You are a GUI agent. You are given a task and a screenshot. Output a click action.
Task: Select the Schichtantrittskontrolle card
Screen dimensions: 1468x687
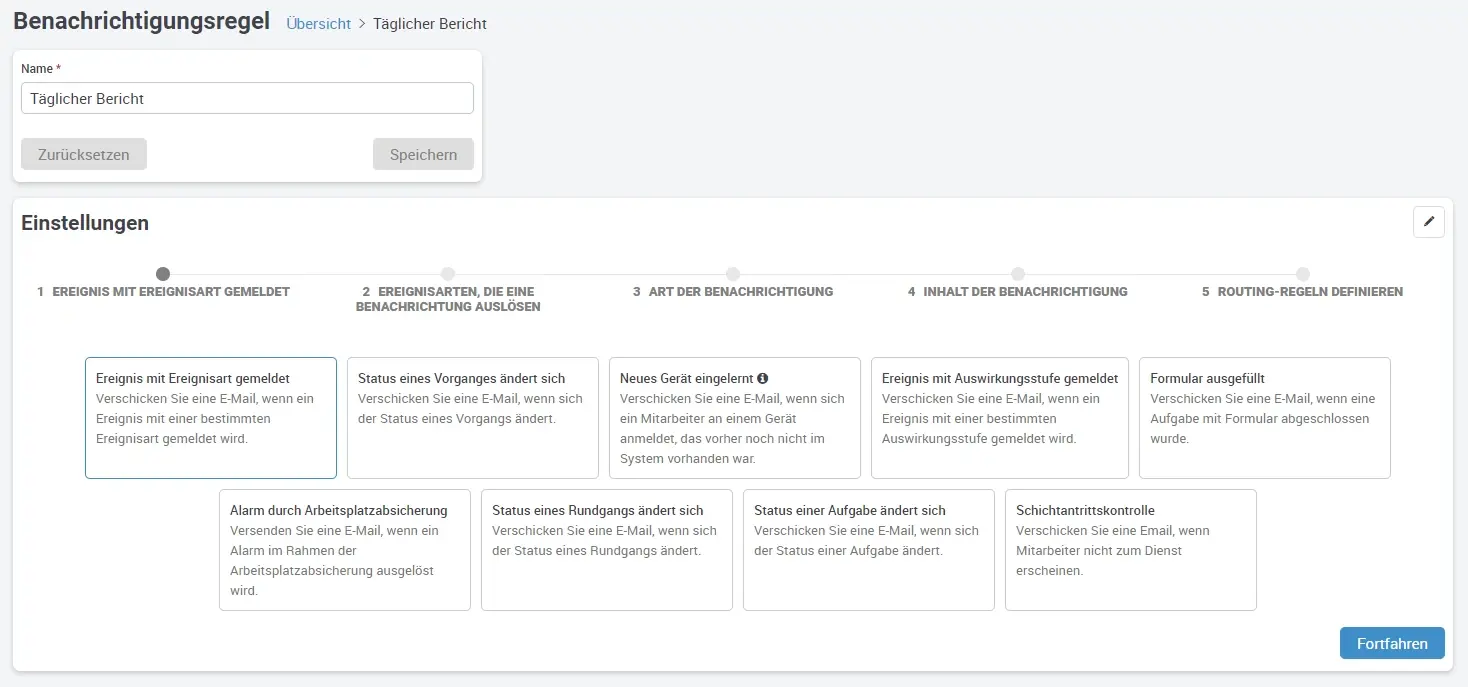[1130, 549]
